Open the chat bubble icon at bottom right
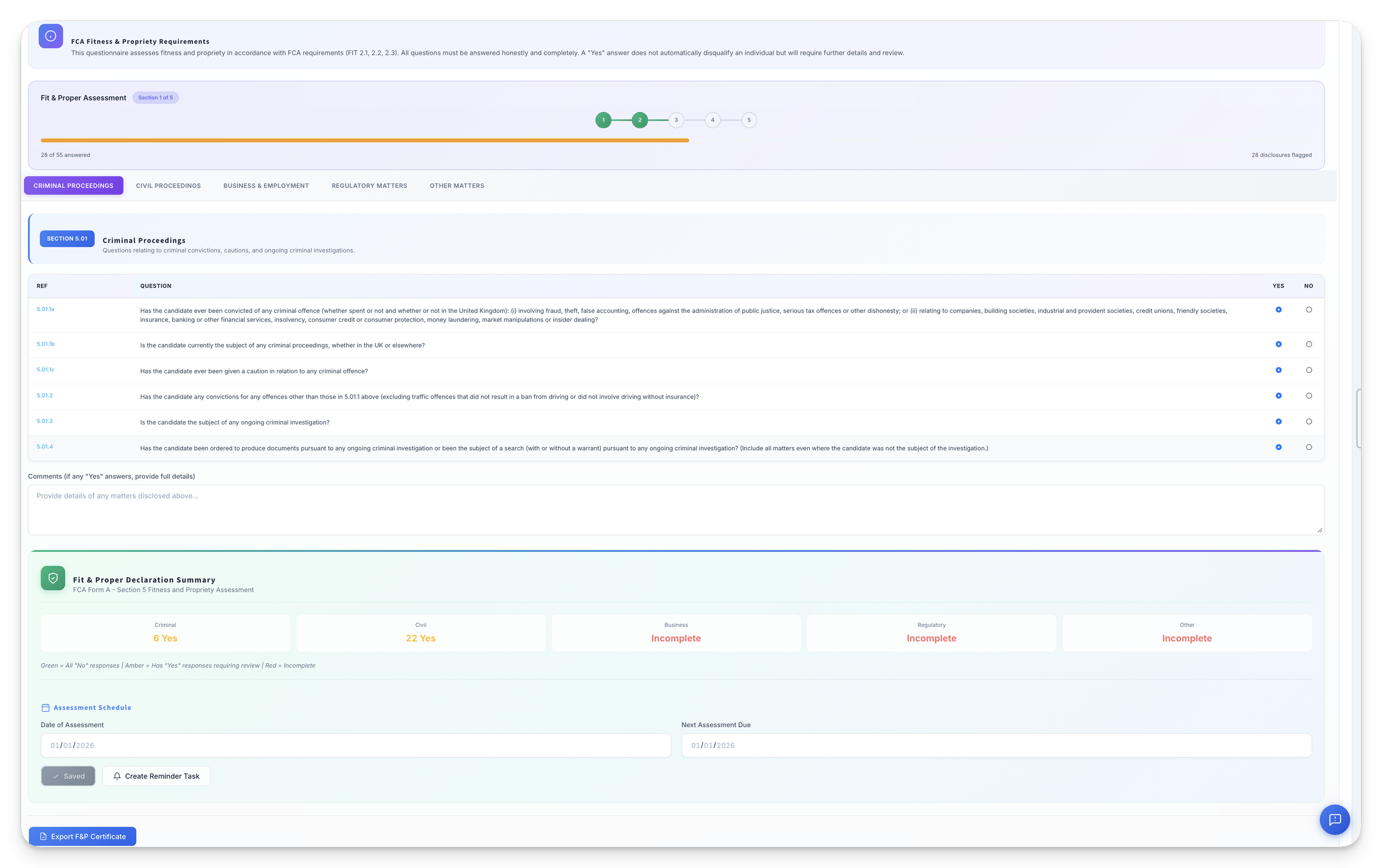 [1334, 819]
